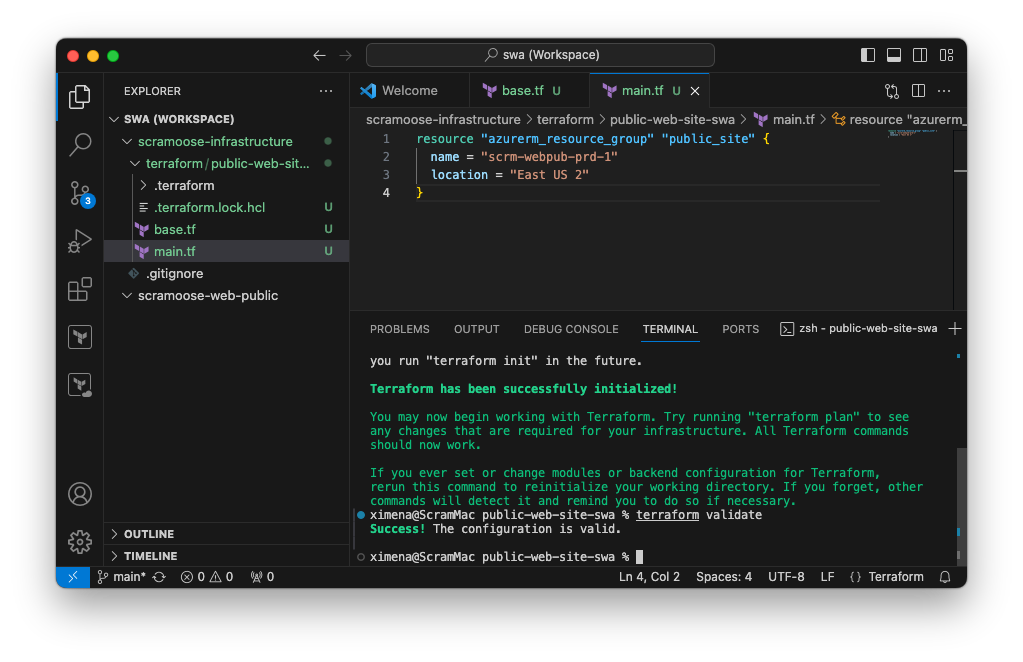Click the editor minimap preview
1023x662 pixels.
(912, 134)
